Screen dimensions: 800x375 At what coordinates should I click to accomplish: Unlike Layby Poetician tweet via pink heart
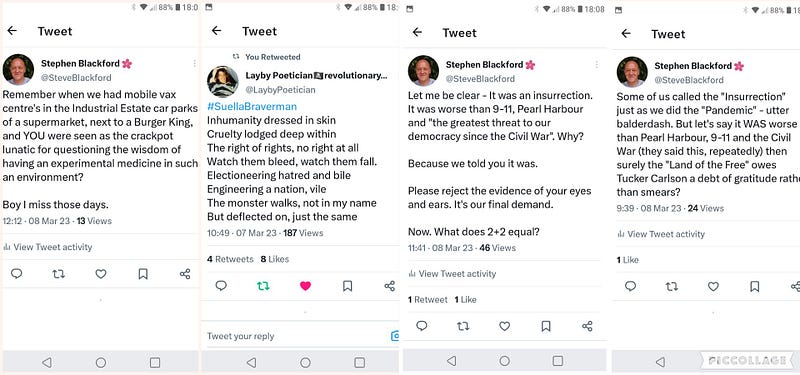[305, 286]
